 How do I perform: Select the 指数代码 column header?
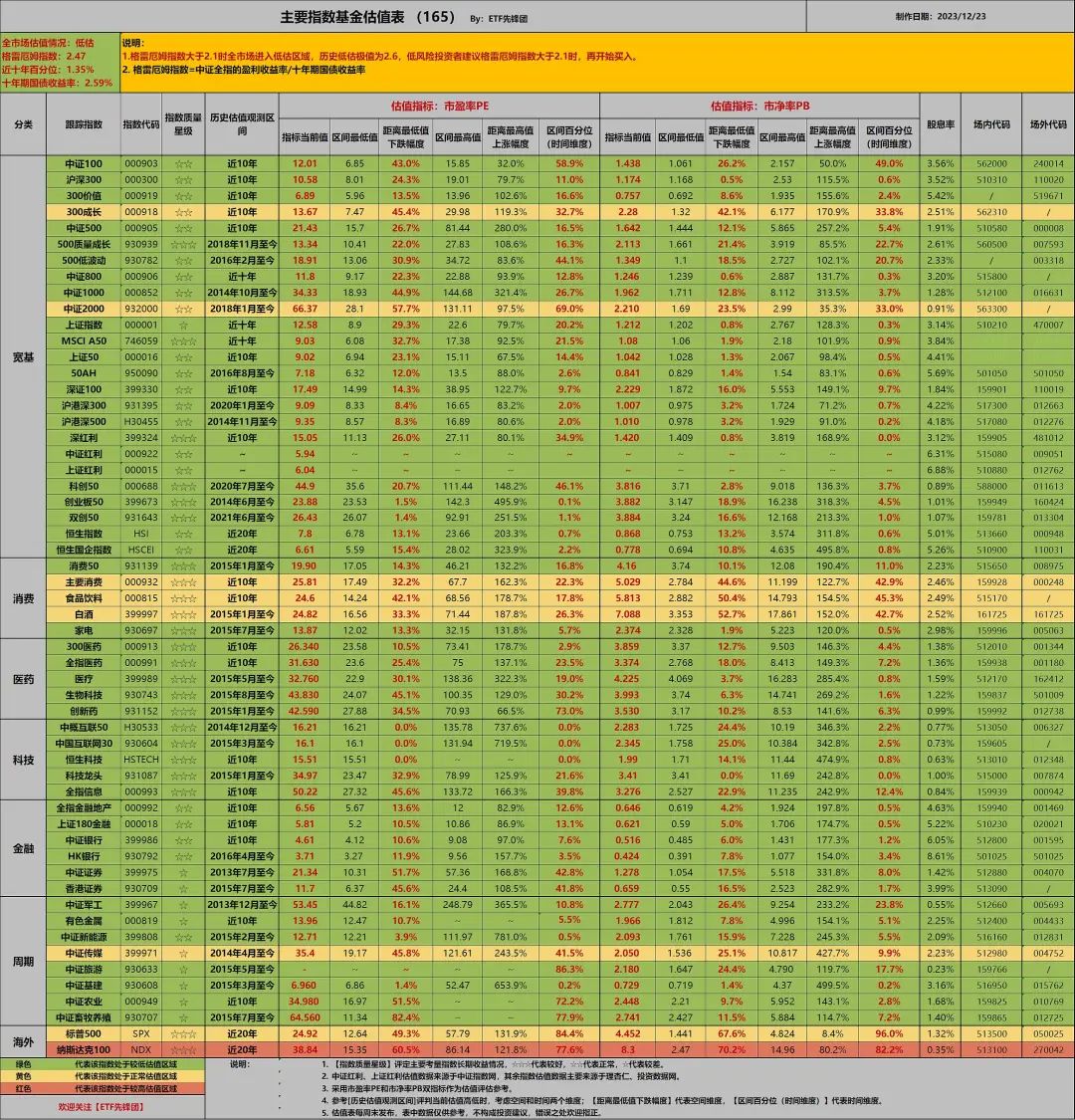140,124
